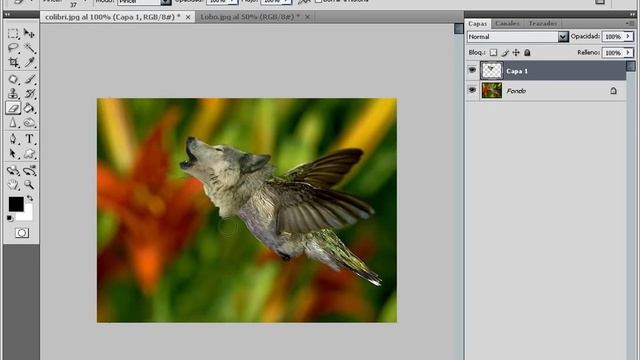
Task: Hide the Fondo layer
Action: (472, 90)
